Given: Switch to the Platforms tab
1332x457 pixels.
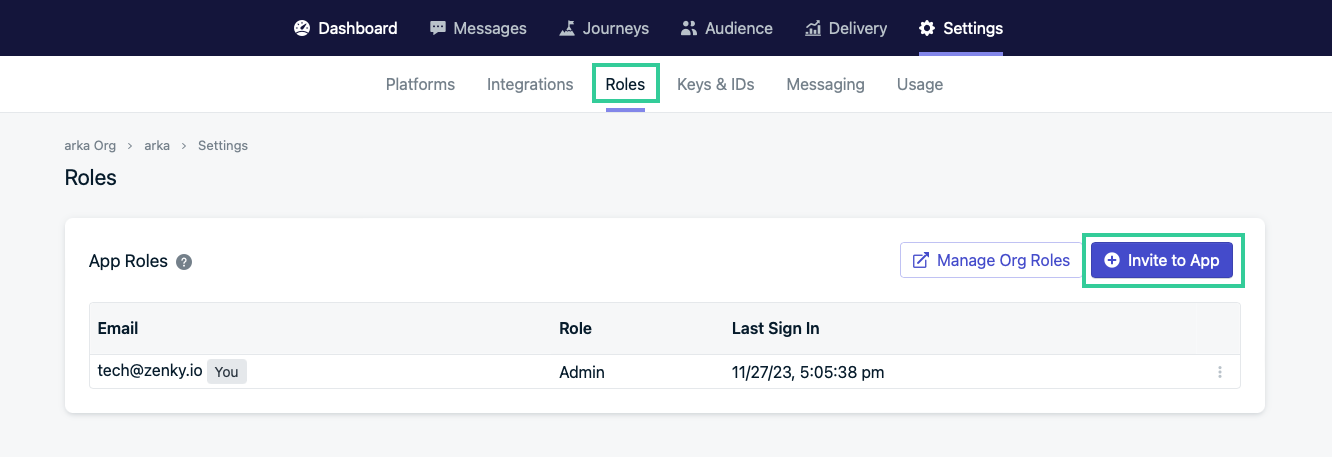Looking at the screenshot, I should click(420, 84).
